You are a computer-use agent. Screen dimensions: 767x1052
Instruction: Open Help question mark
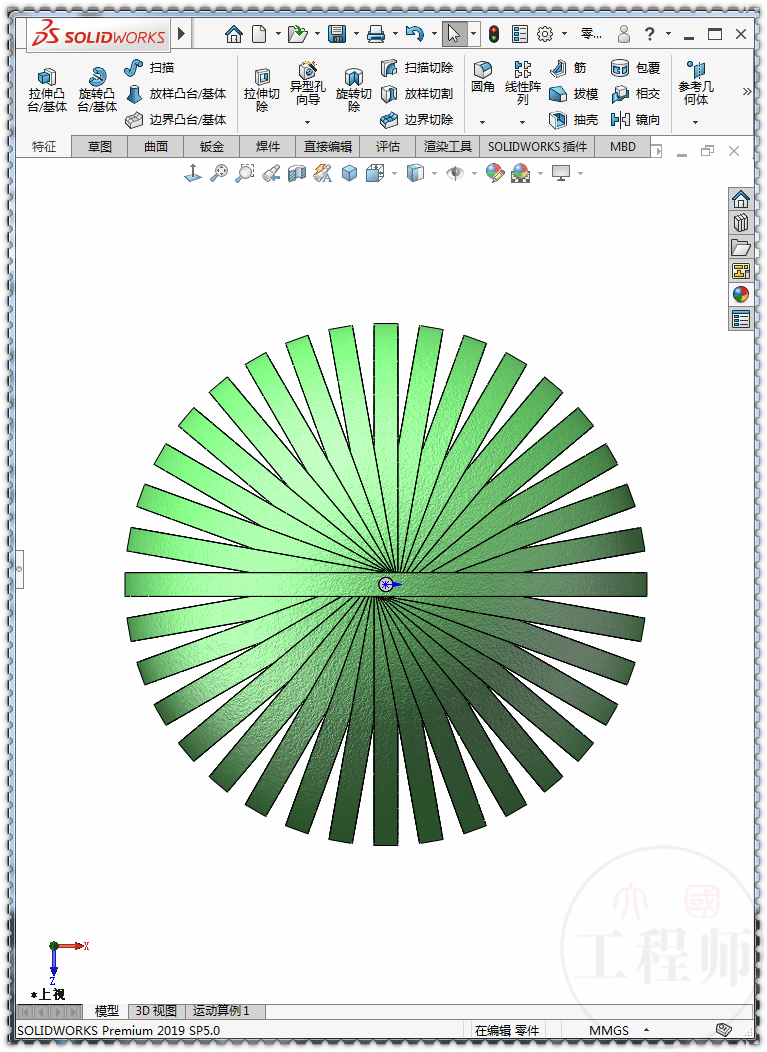[649, 34]
